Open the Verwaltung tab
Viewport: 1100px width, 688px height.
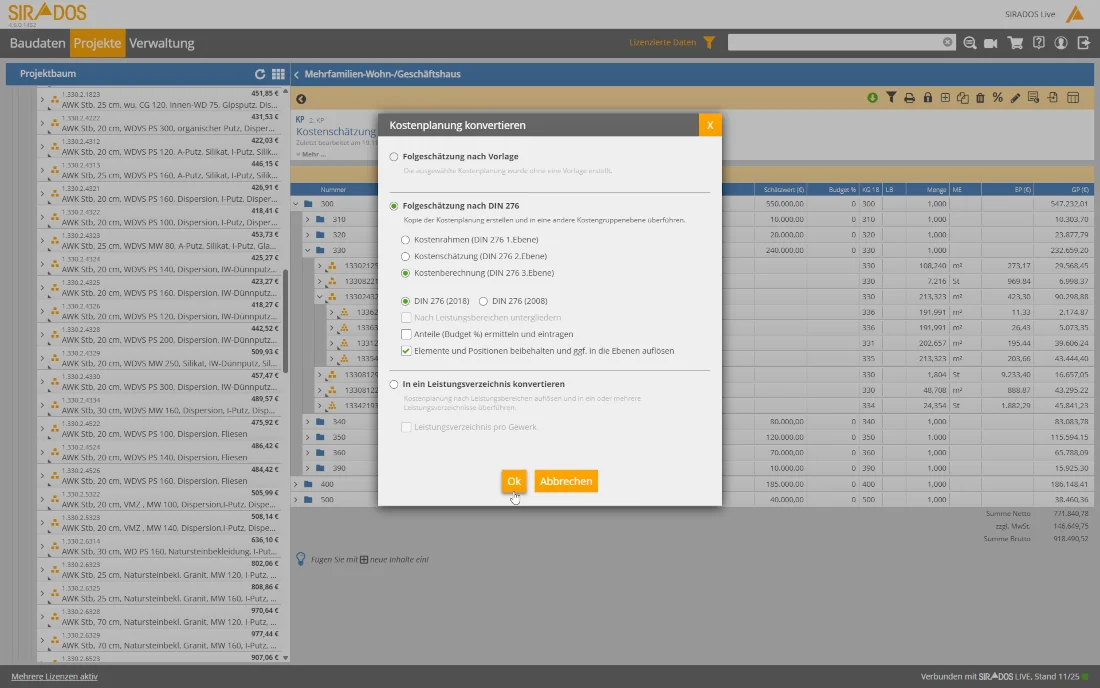(x=162, y=43)
